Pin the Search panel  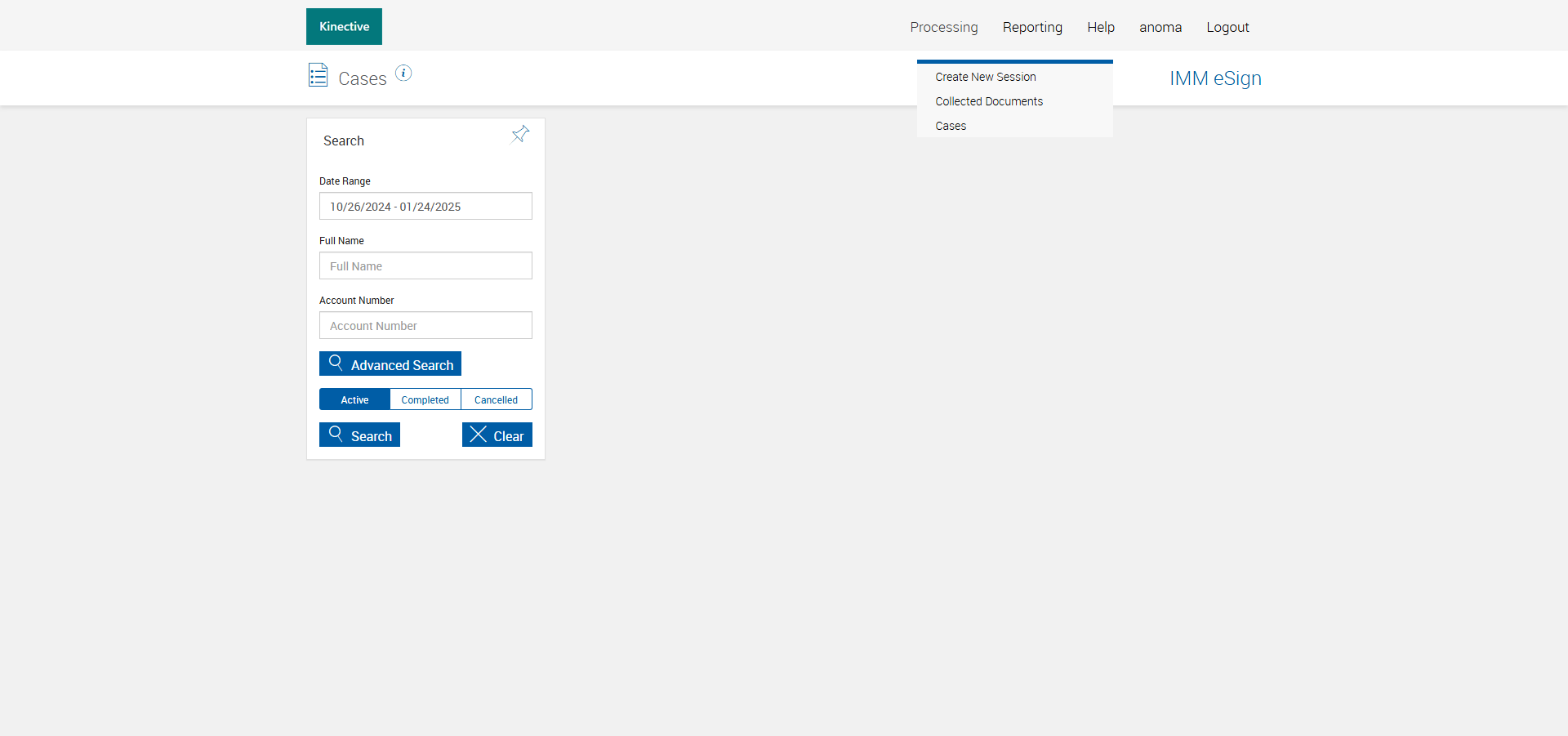[520, 134]
